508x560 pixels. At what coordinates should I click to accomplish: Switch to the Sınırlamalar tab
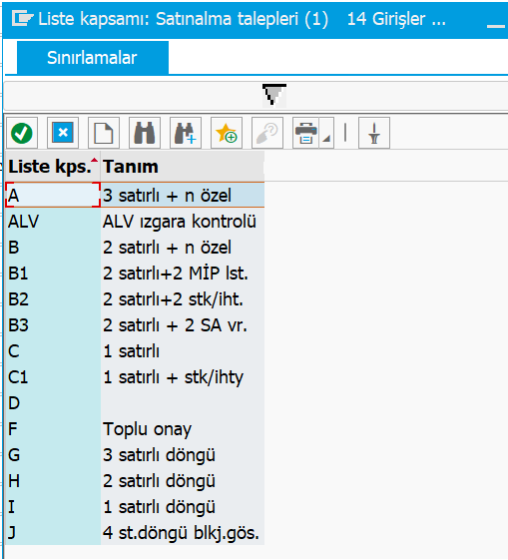[93, 58]
